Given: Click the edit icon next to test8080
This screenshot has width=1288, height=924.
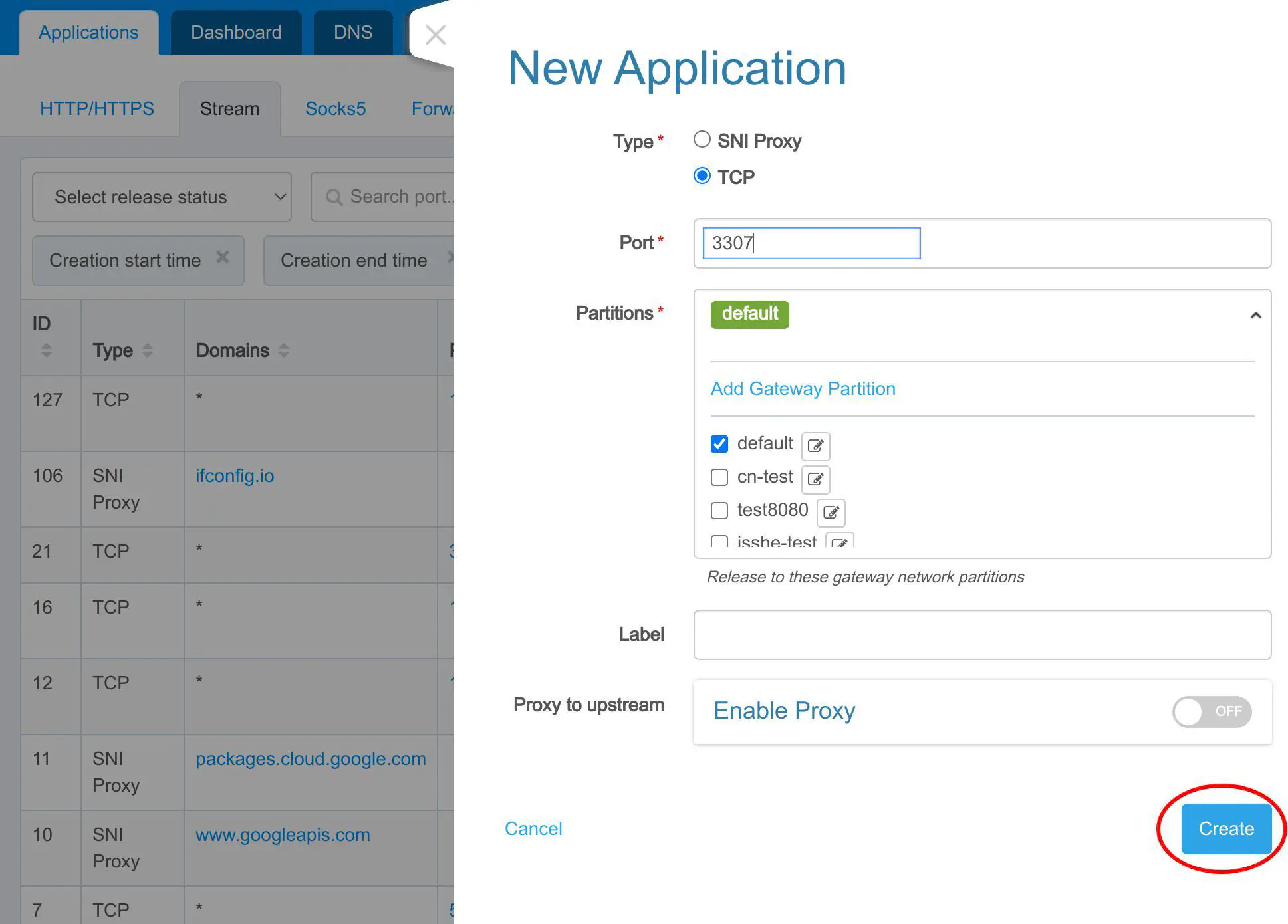Looking at the screenshot, I should 831,512.
